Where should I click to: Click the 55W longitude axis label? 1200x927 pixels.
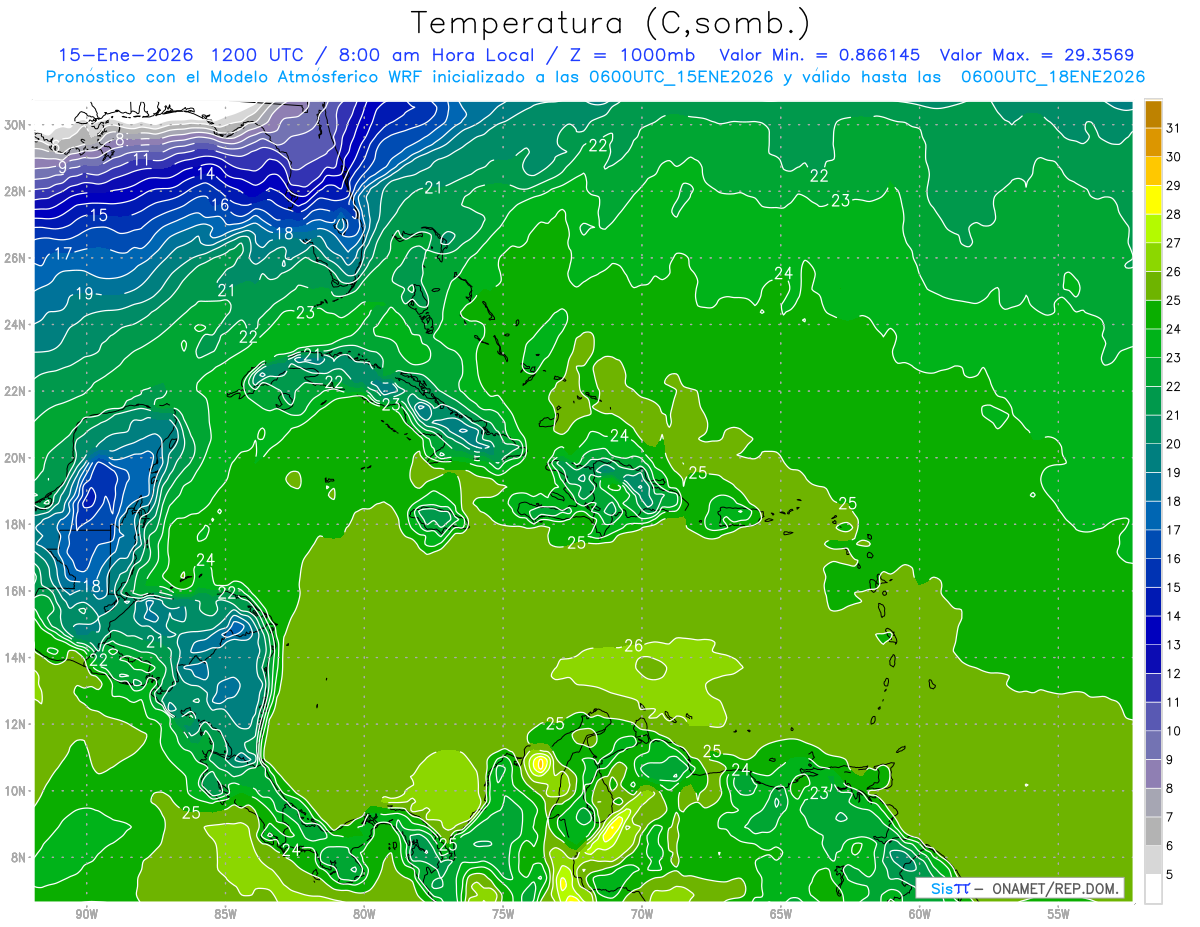pyautogui.click(x=1058, y=914)
